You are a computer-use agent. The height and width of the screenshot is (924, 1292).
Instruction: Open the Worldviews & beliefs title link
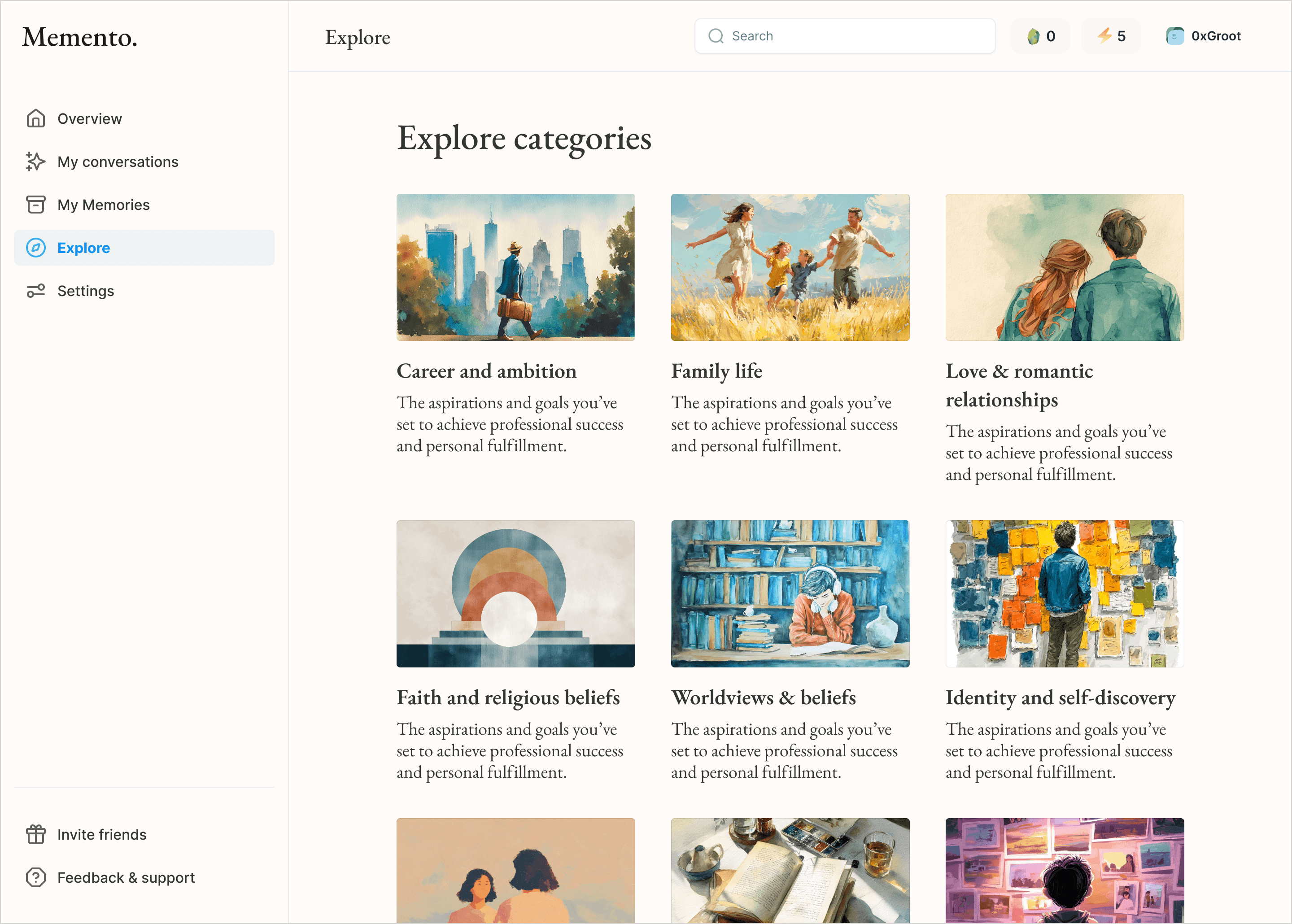tap(763, 697)
